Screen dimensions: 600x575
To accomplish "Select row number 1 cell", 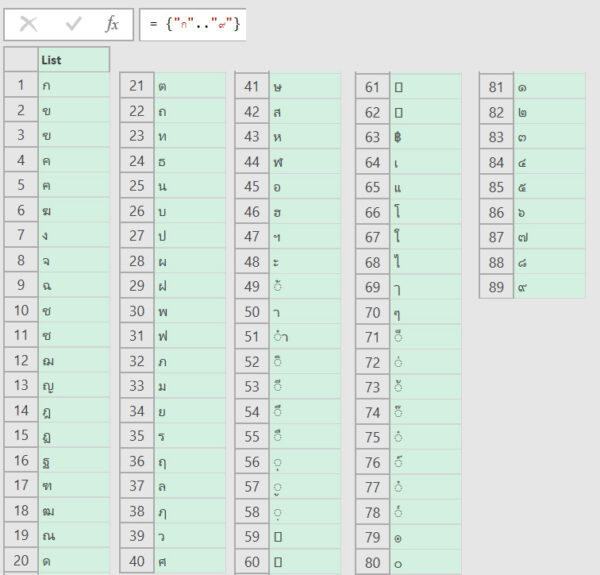I will point(21,85).
